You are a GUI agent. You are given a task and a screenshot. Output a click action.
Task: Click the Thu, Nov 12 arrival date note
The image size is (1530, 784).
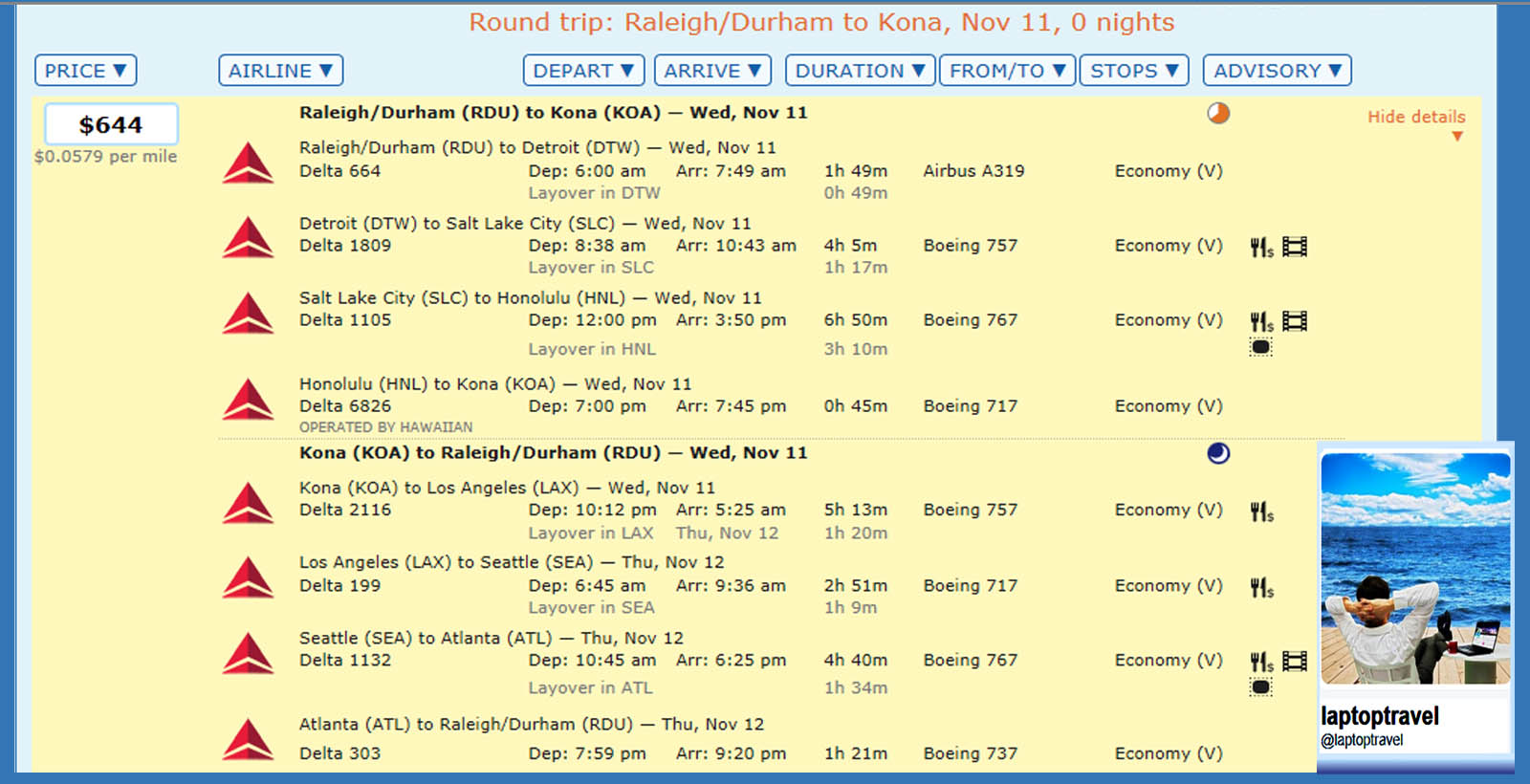(x=728, y=534)
